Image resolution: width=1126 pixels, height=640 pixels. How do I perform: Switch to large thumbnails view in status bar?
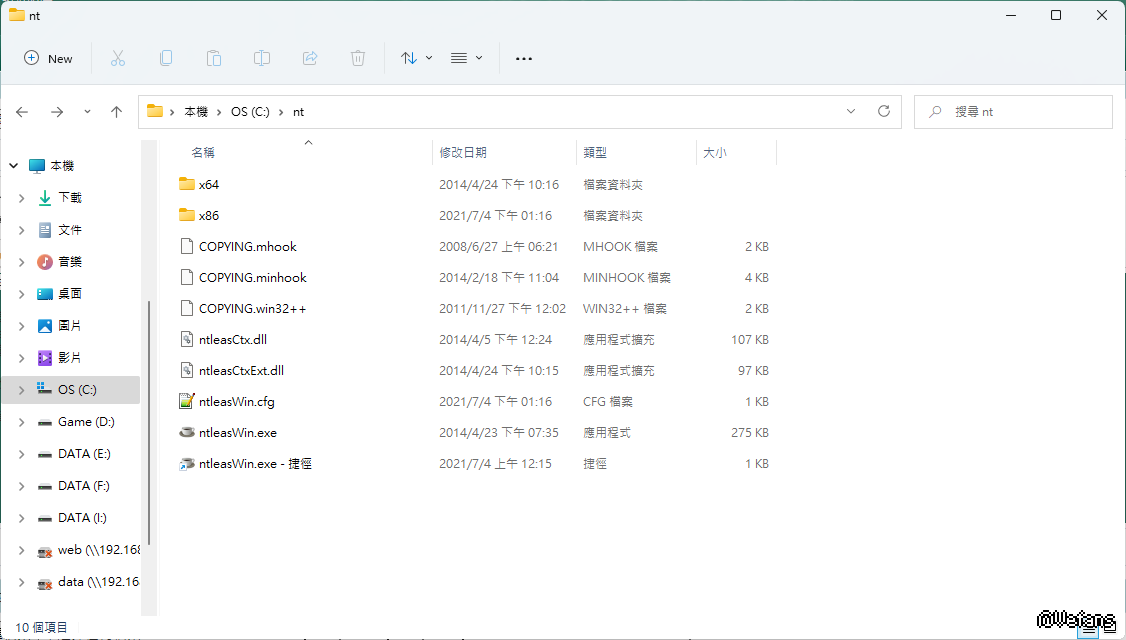coord(1108,628)
